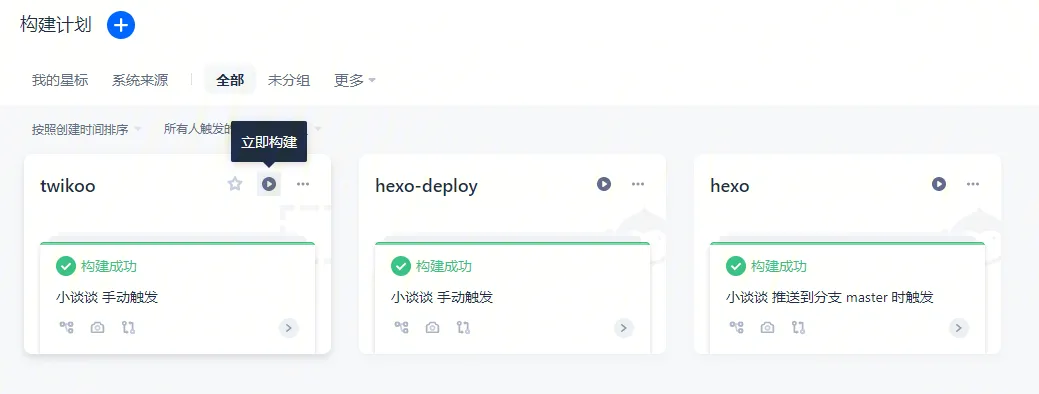Click 小谈谈 手动触发 text in twikoo card
This screenshot has height=394, width=1039.
[x=107, y=297]
